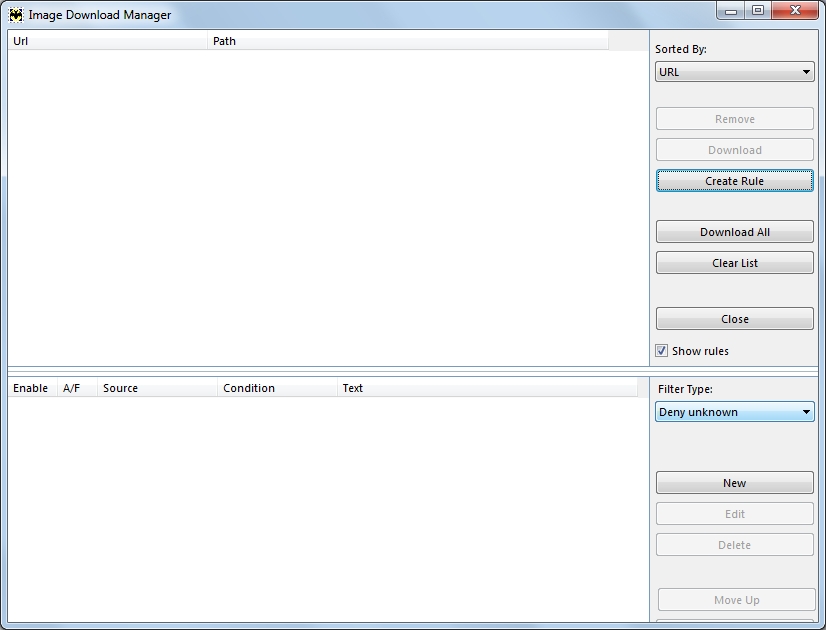Click the Image Download Manager title bar icon
Viewport: 826px width, 630px height.
pyautogui.click(x=16, y=15)
